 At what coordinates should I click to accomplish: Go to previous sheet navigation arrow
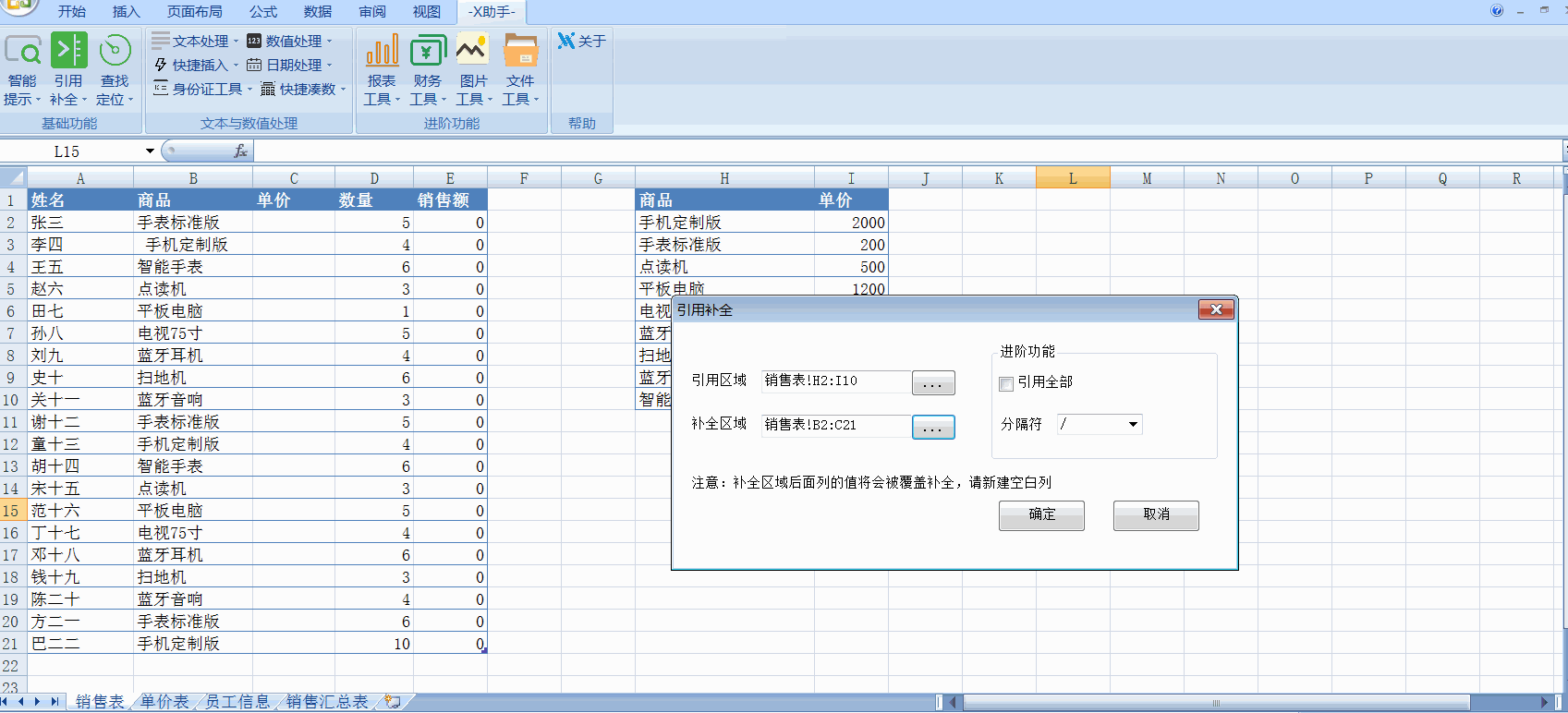[22, 702]
